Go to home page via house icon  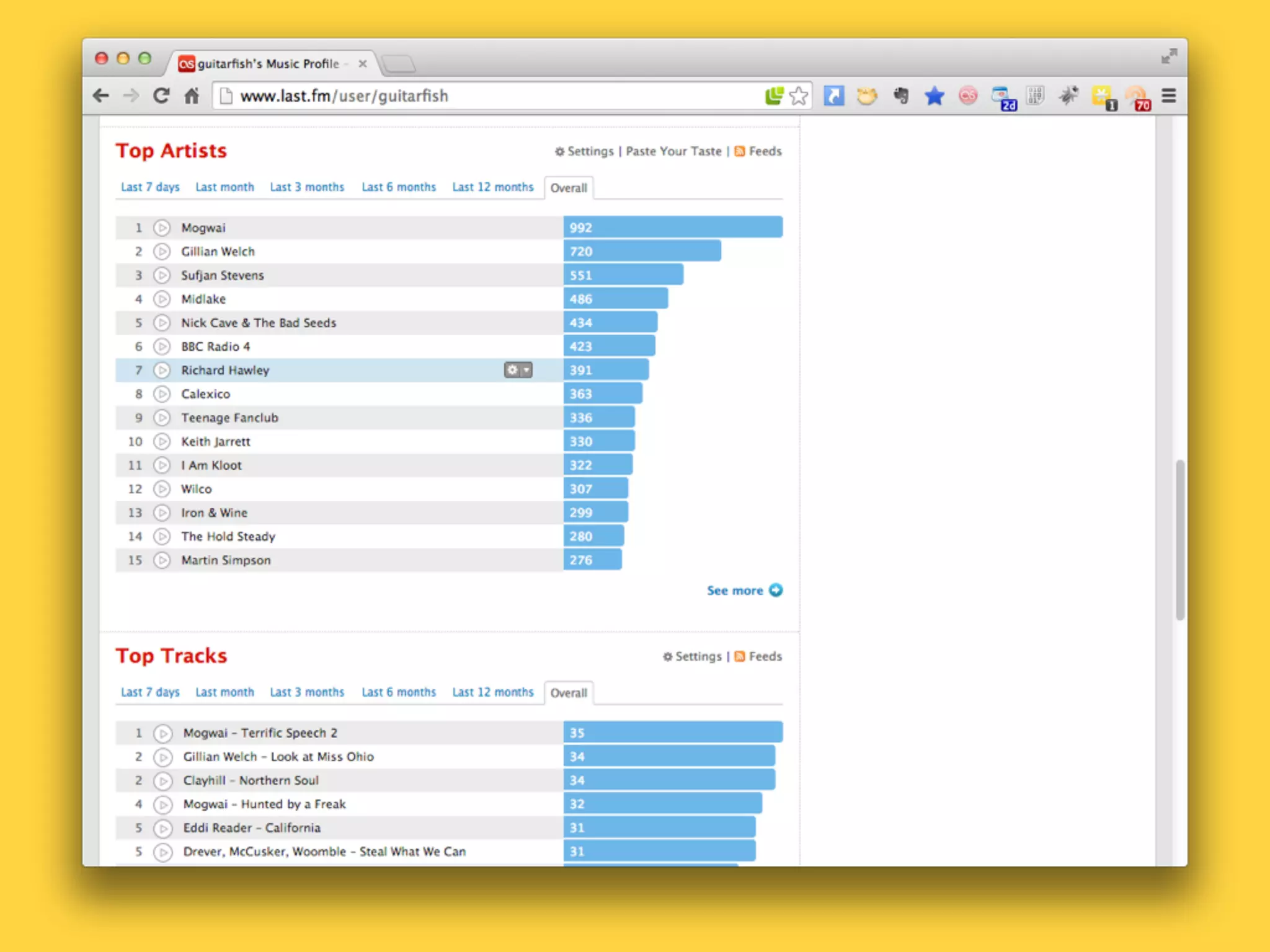192,96
